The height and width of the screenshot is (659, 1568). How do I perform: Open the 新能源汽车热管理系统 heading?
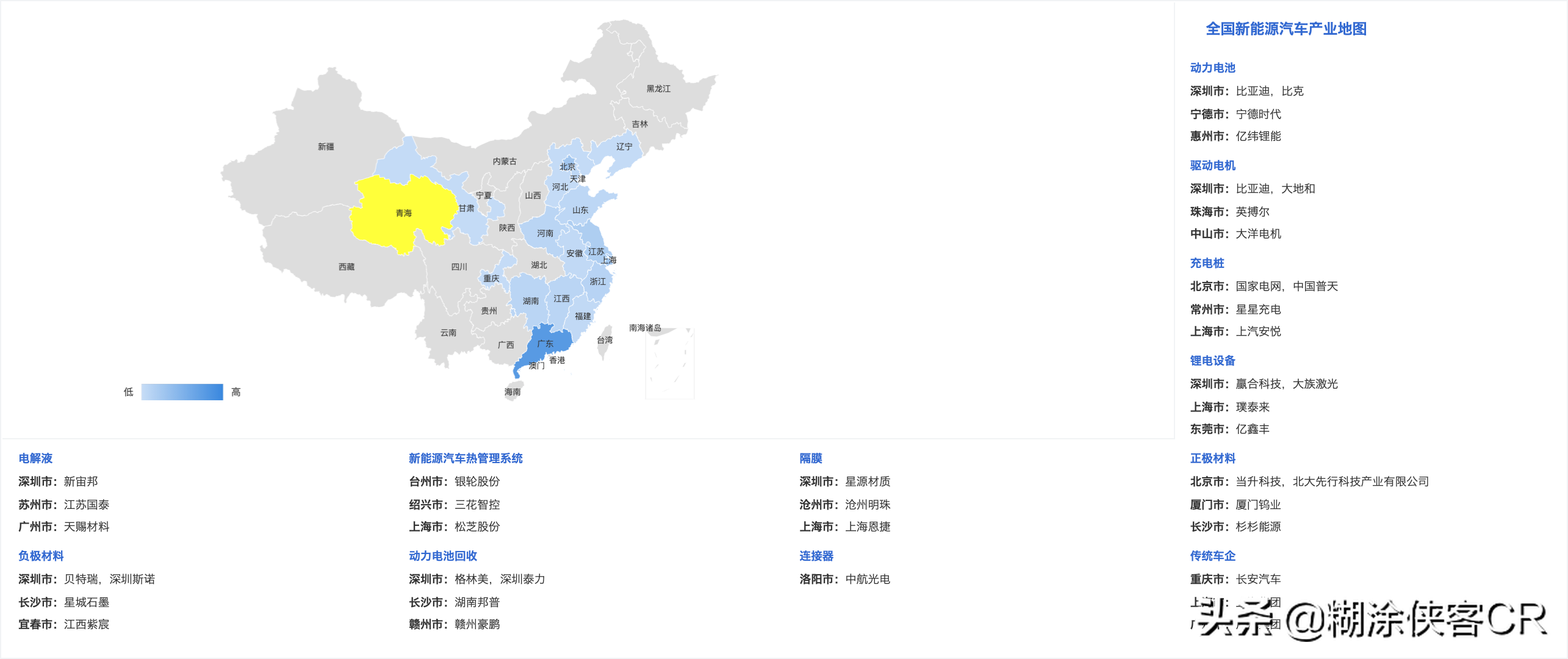point(466,458)
